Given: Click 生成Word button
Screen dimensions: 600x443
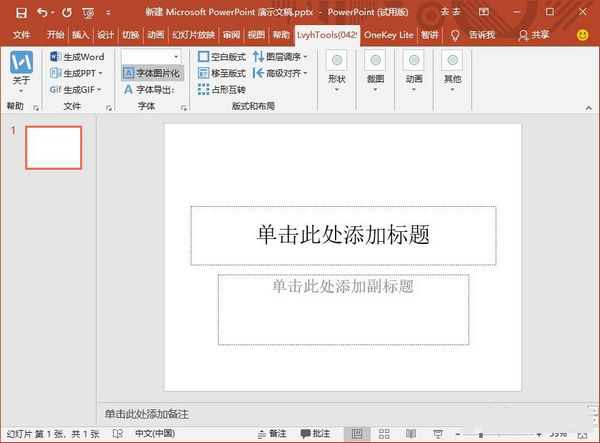Looking at the screenshot, I should pos(77,57).
